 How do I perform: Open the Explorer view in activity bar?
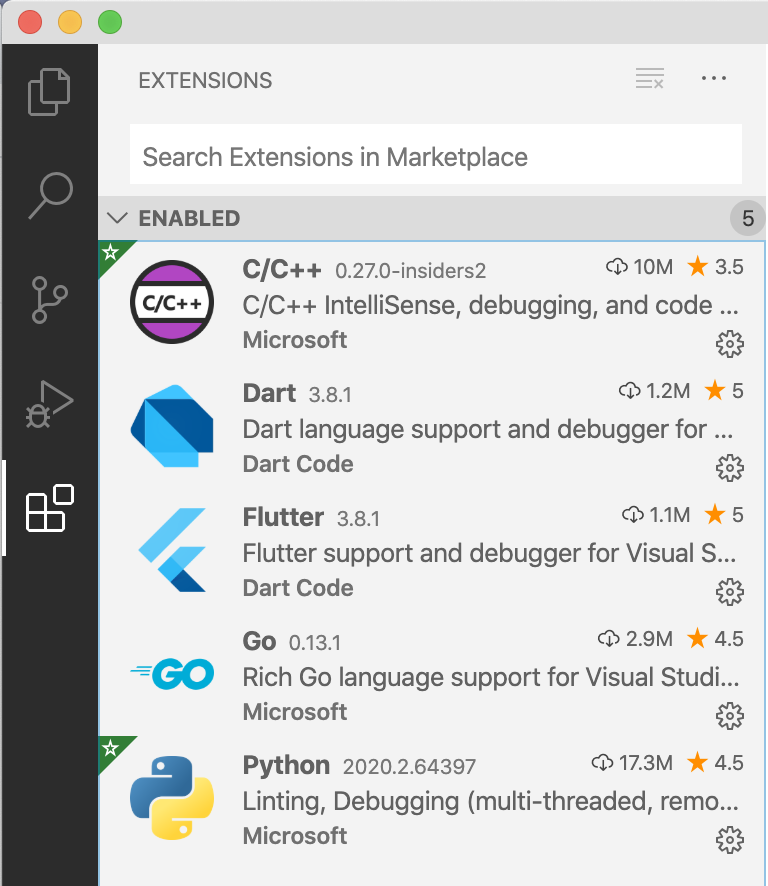49,92
